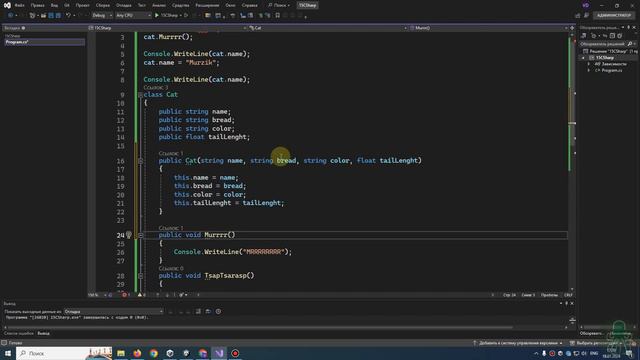This screenshot has width=640, height=360.
Task: Click the Save All icon
Action: point(58,16)
